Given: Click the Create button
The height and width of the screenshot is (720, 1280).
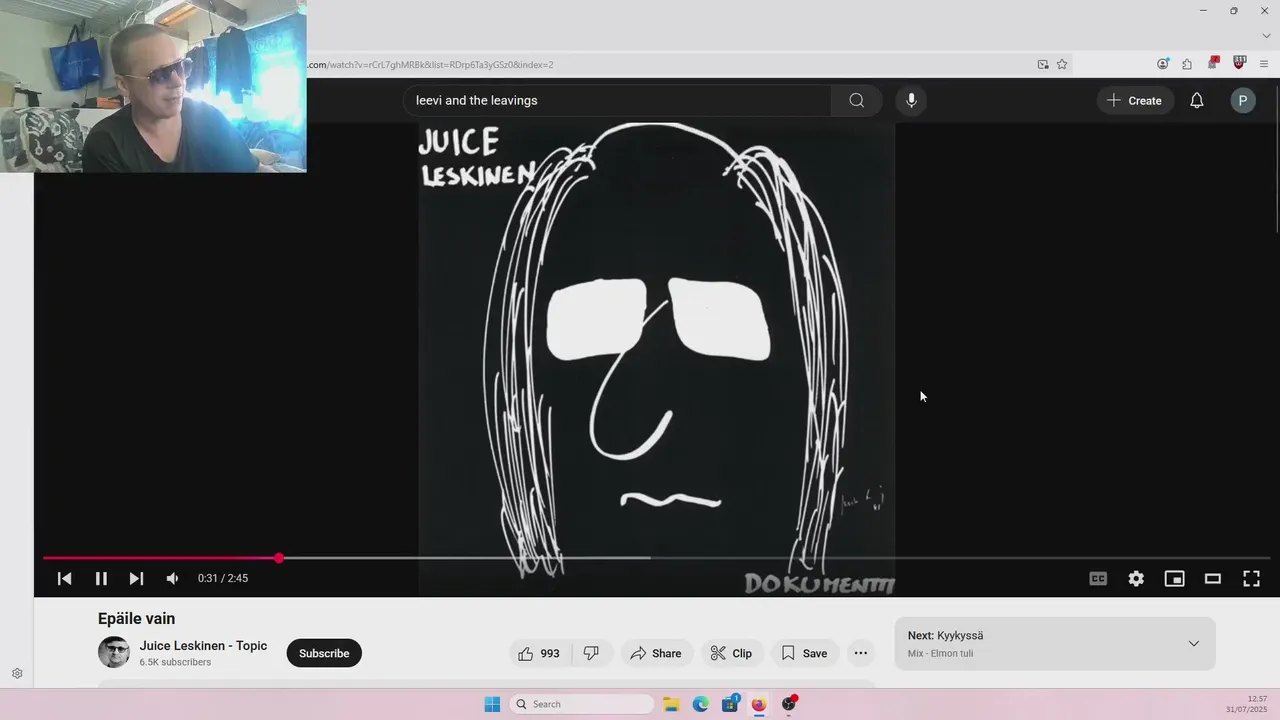Looking at the screenshot, I should click(1135, 100).
